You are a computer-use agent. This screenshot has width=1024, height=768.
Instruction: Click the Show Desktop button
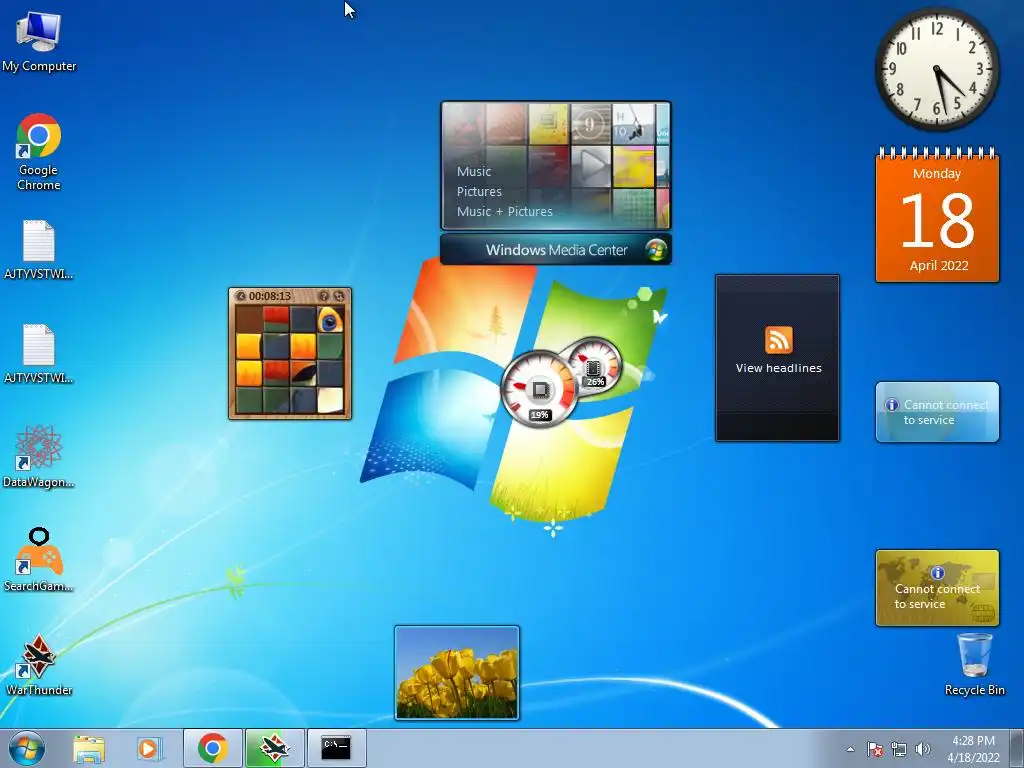point(1017,748)
